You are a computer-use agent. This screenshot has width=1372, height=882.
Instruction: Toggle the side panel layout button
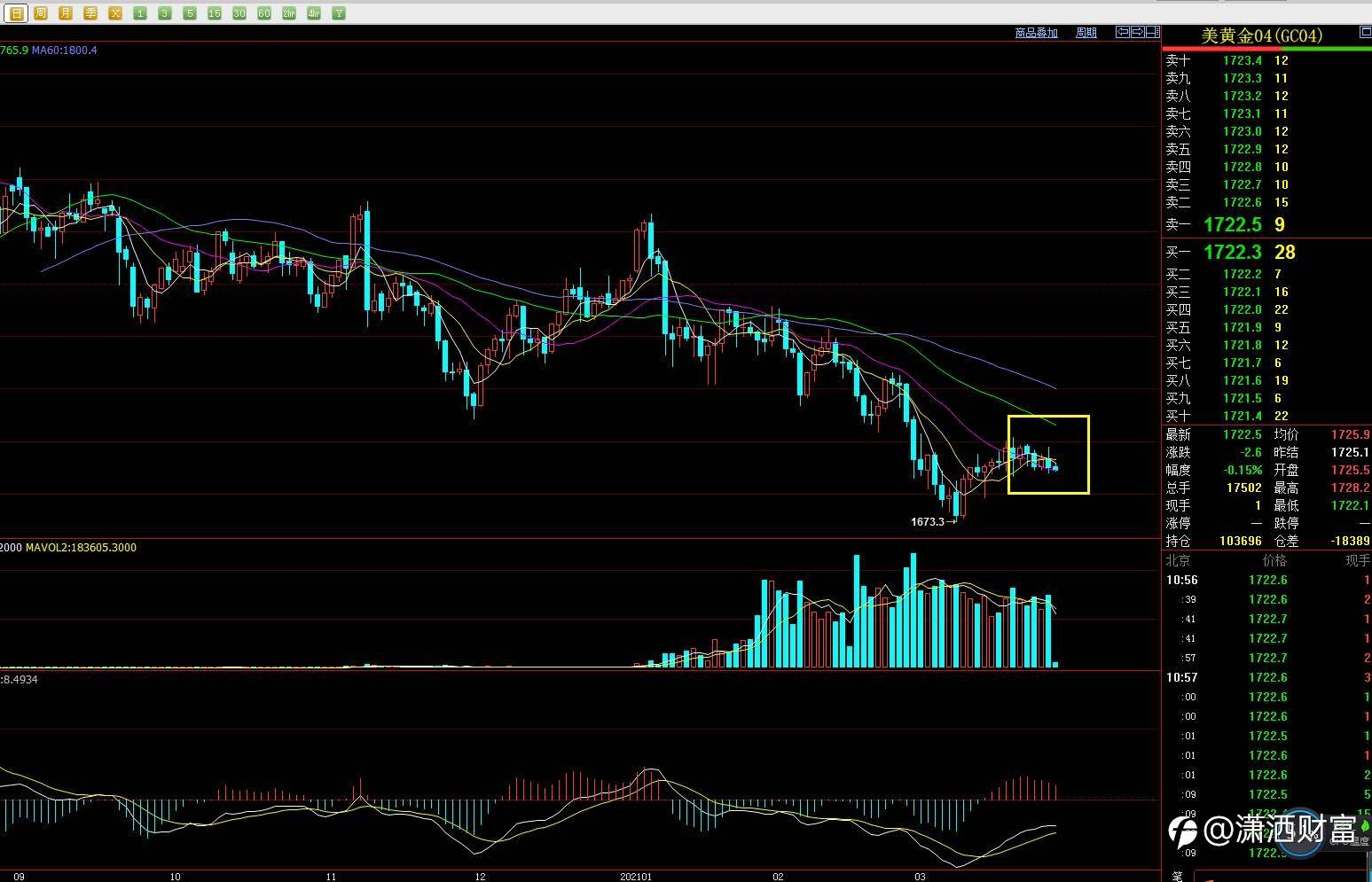(x=1153, y=32)
